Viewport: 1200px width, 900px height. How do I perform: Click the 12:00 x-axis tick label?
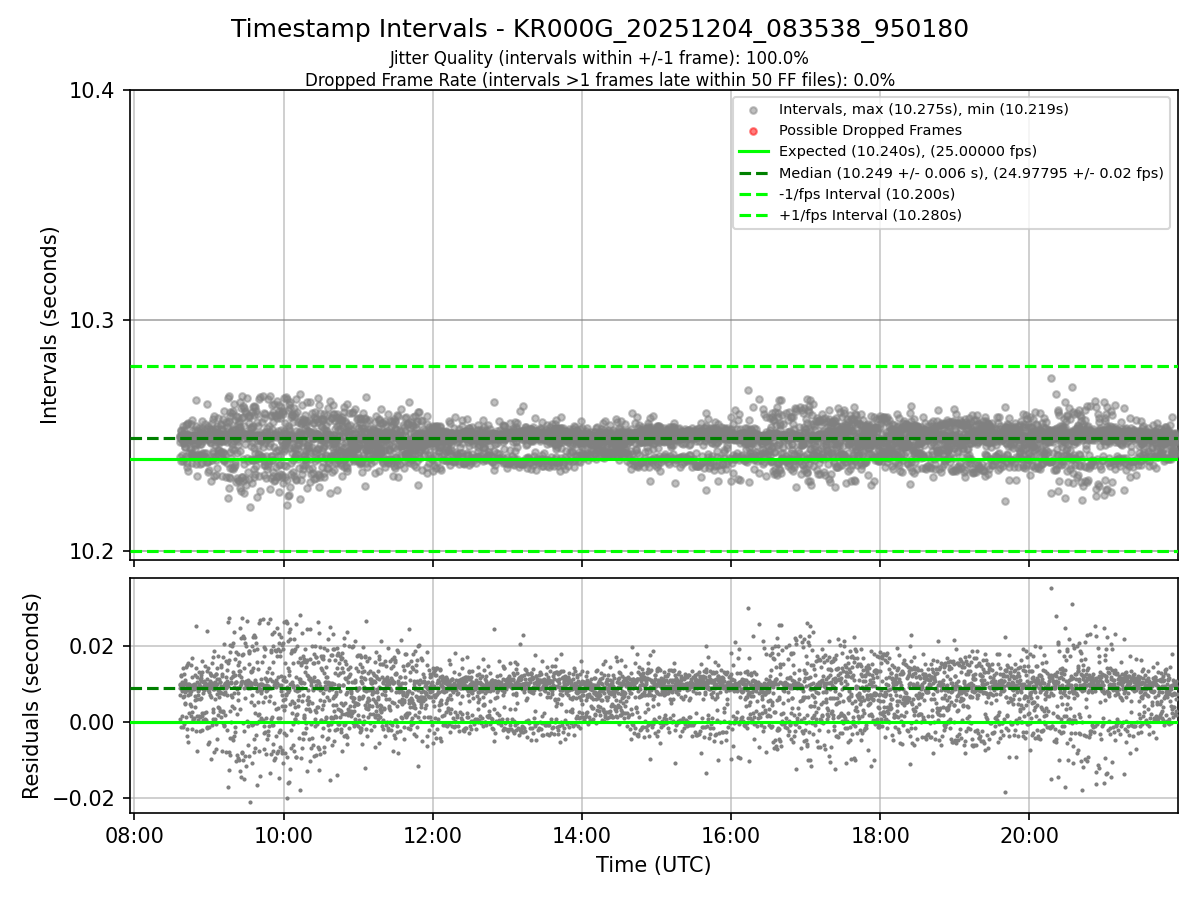pos(432,836)
